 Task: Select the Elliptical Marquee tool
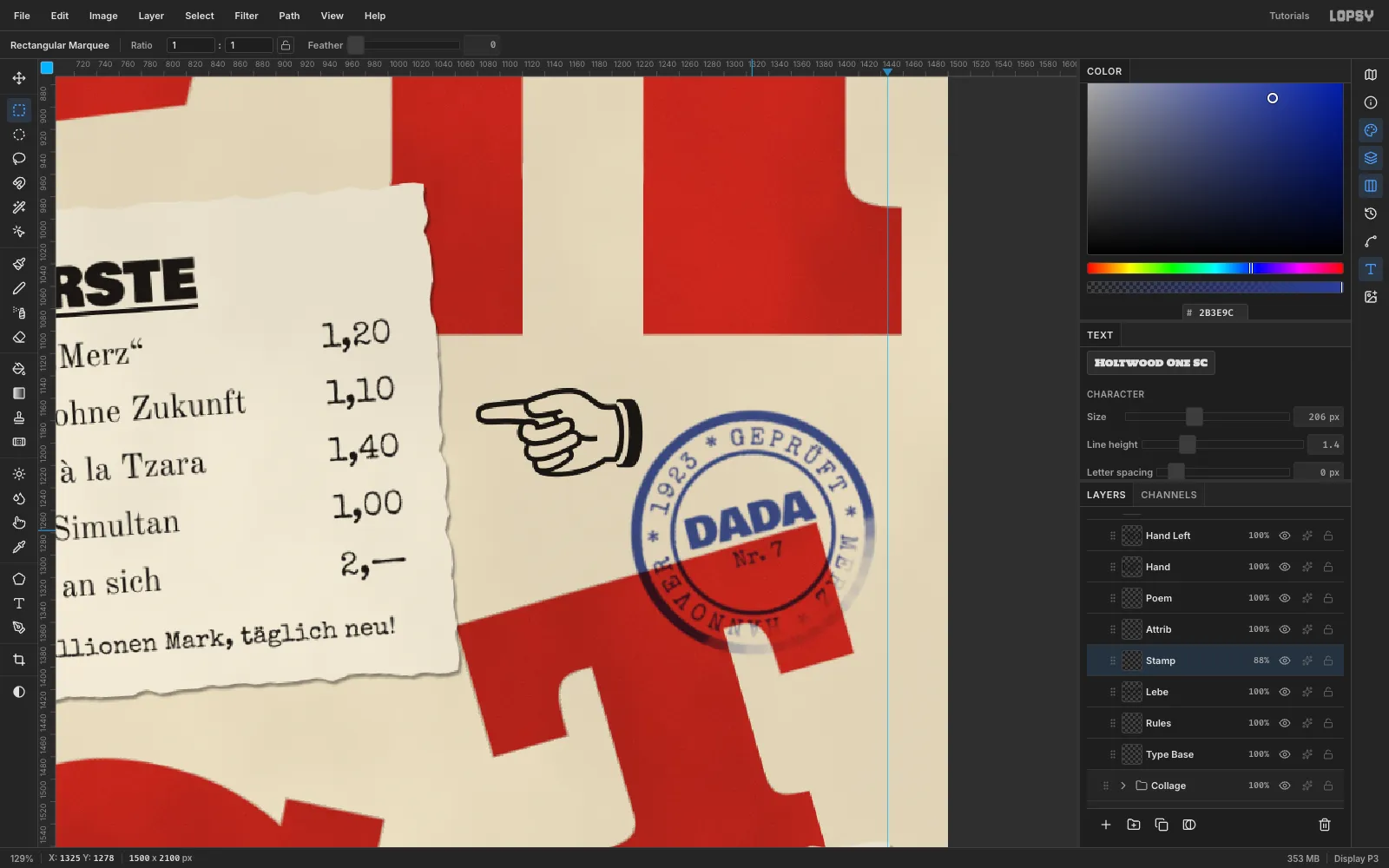click(x=19, y=135)
